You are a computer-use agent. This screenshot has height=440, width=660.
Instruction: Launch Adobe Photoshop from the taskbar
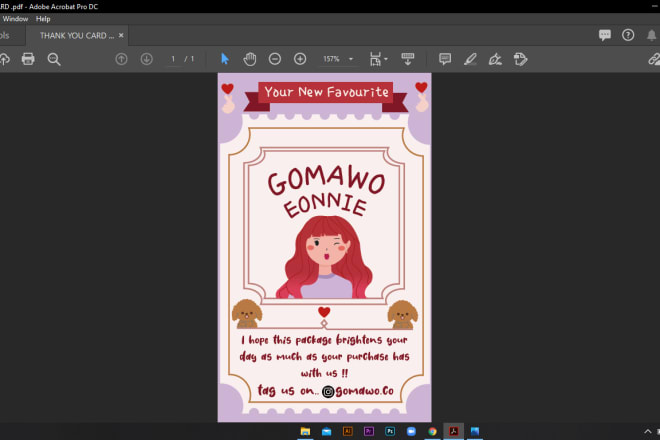(390, 431)
